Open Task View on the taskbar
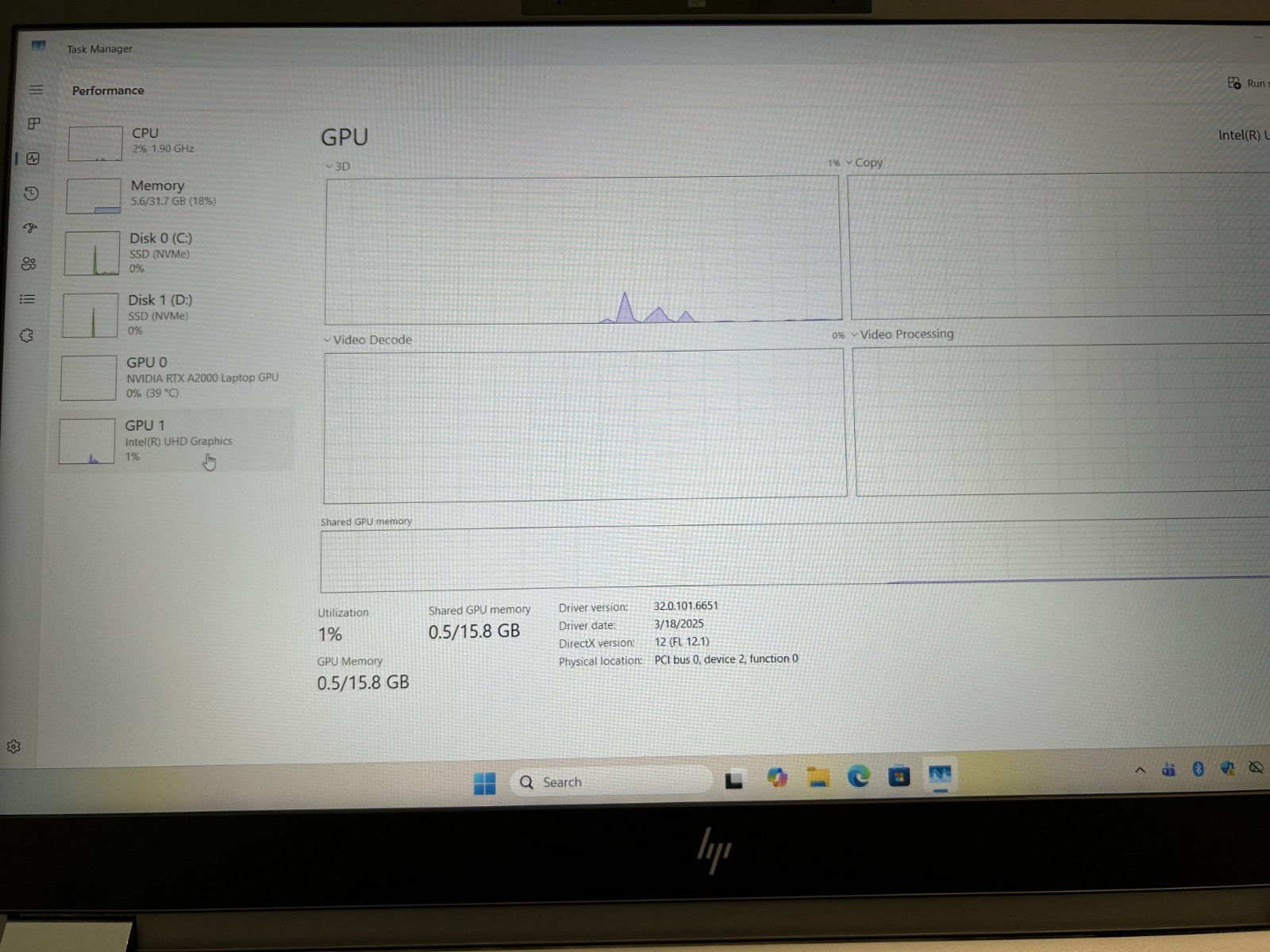This screenshot has height=952, width=1270. pos(734,780)
